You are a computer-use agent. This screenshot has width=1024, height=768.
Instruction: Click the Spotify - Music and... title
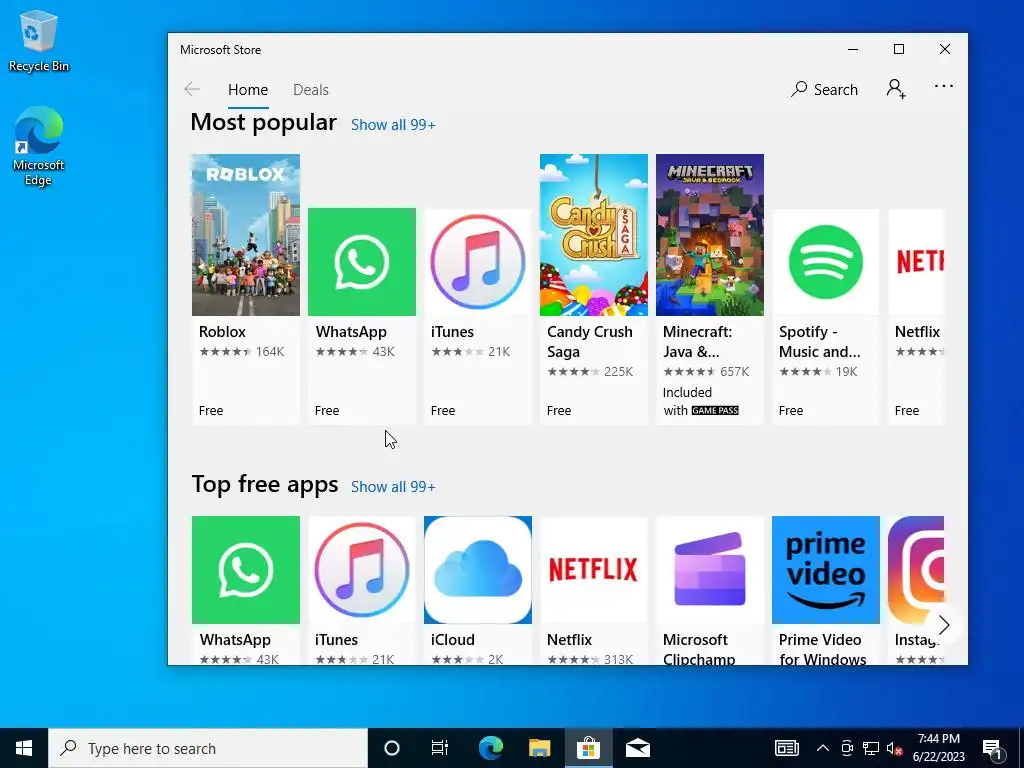(x=820, y=342)
